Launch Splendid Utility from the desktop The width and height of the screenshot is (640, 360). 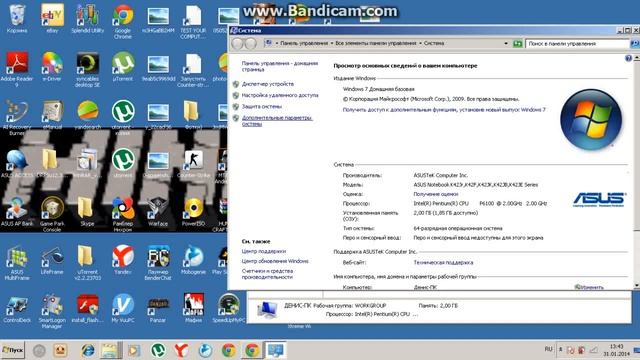87,19
